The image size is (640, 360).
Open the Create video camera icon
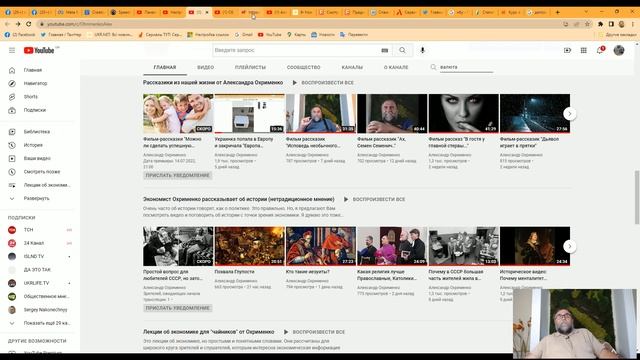pyautogui.click(x=567, y=50)
